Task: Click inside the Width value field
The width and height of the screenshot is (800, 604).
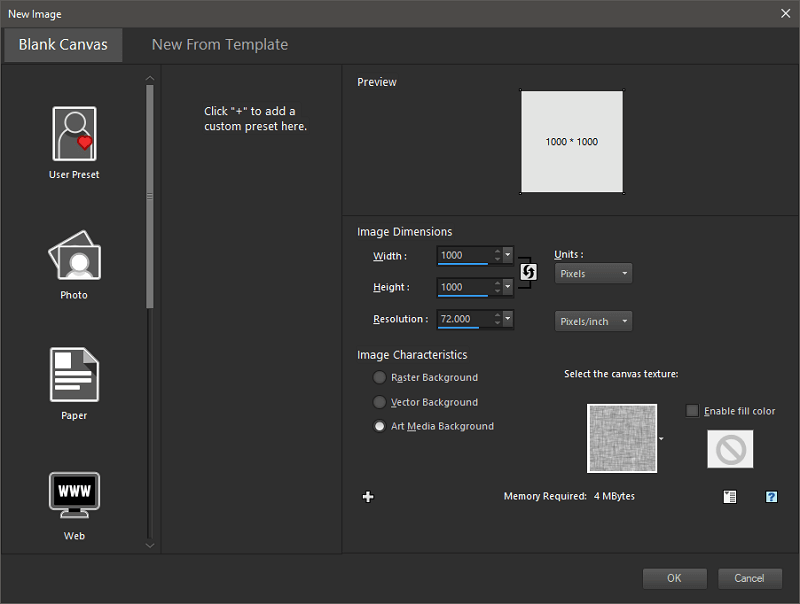Action: tap(464, 255)
